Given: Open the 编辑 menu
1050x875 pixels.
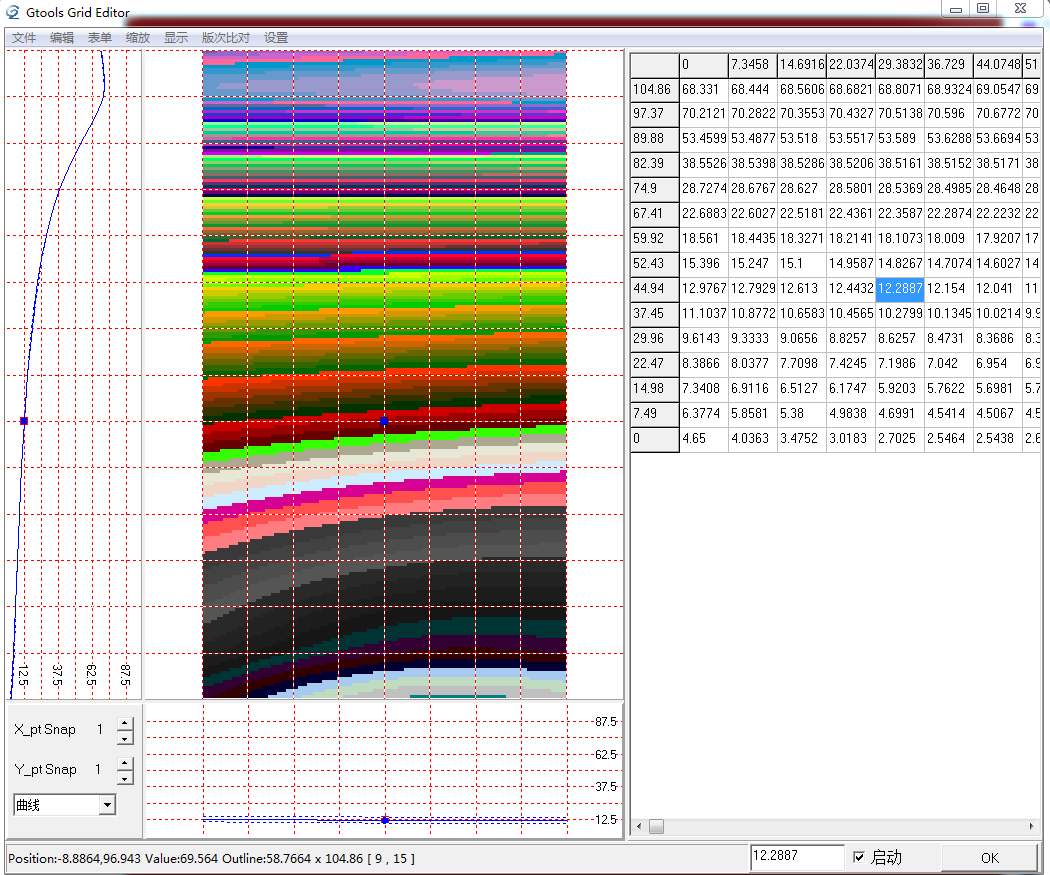Looking at the screenshot, I should (62, 37).
